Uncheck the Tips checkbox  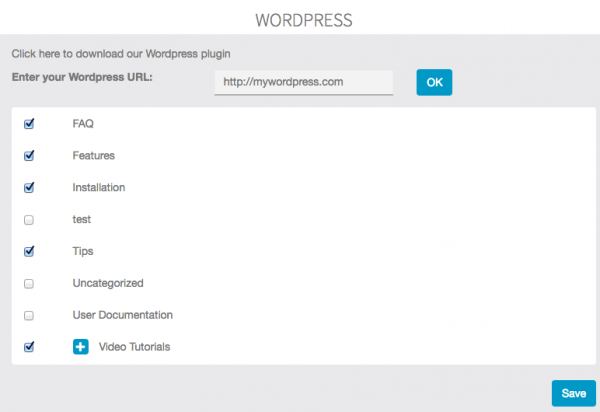[x=29, y=251]
